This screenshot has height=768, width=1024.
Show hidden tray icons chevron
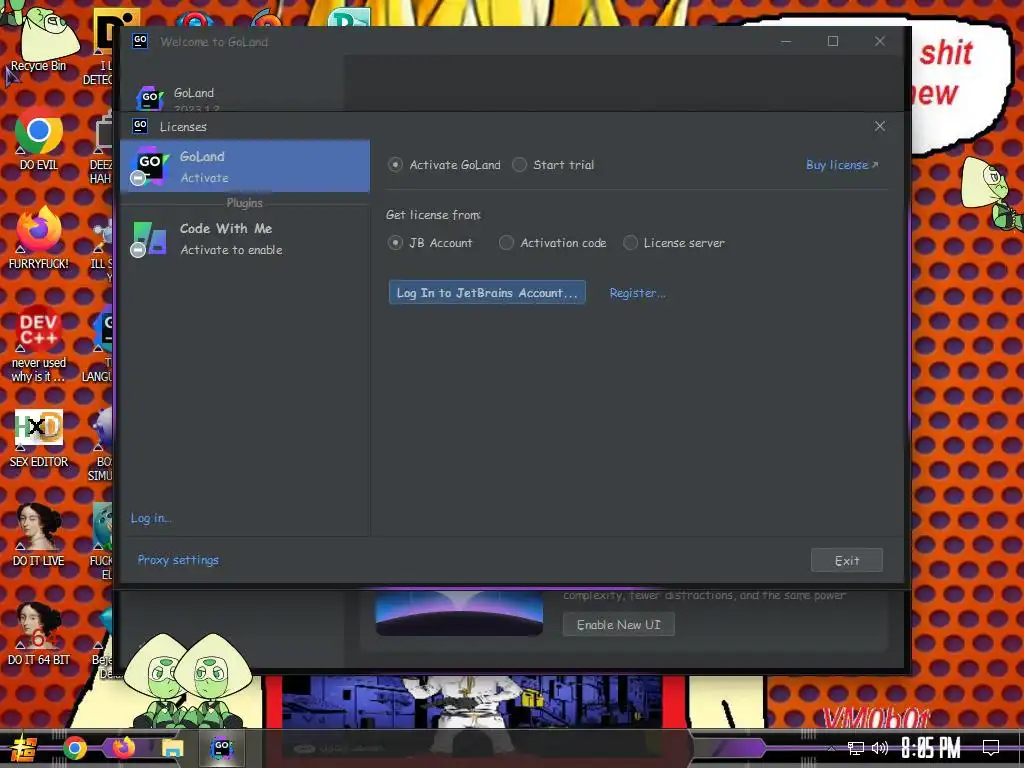tap(831, 748)
